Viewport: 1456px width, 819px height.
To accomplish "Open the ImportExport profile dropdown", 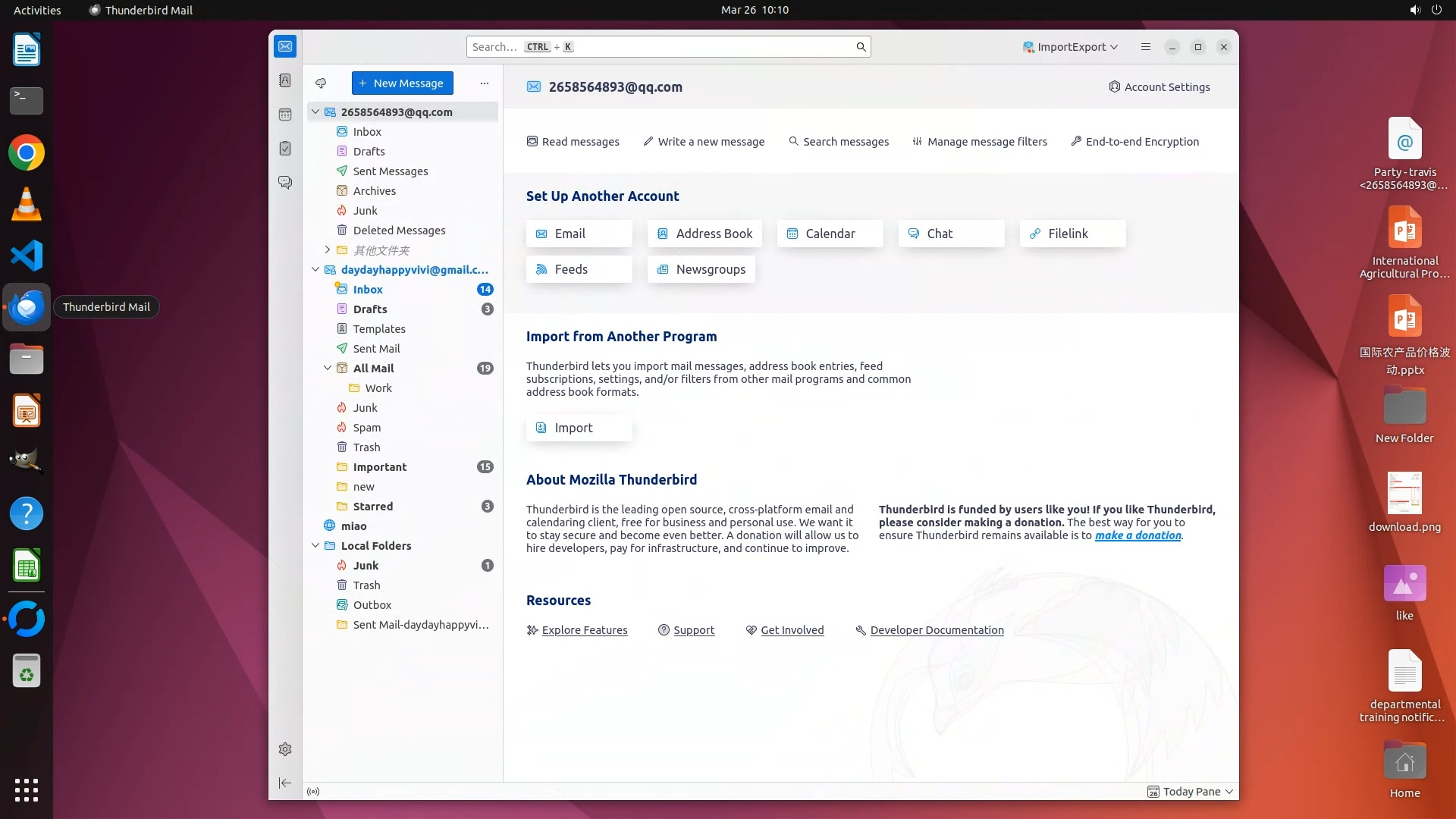I will coord(1070,47).
